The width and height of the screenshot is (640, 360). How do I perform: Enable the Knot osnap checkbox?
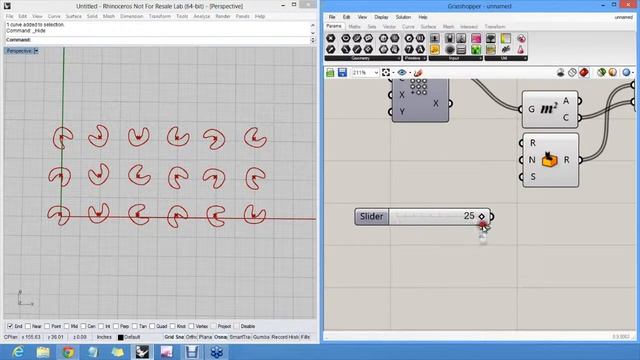point(173,326)
